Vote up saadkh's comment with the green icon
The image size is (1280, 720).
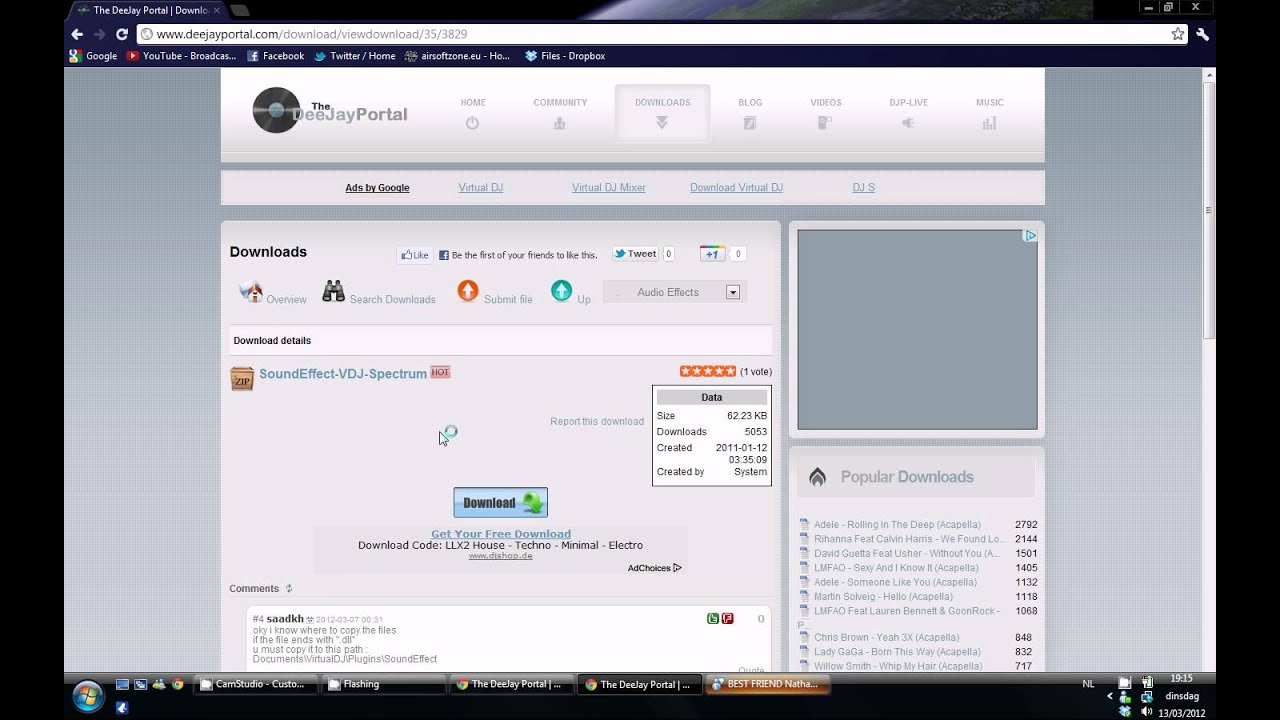(x=713, y=619)
